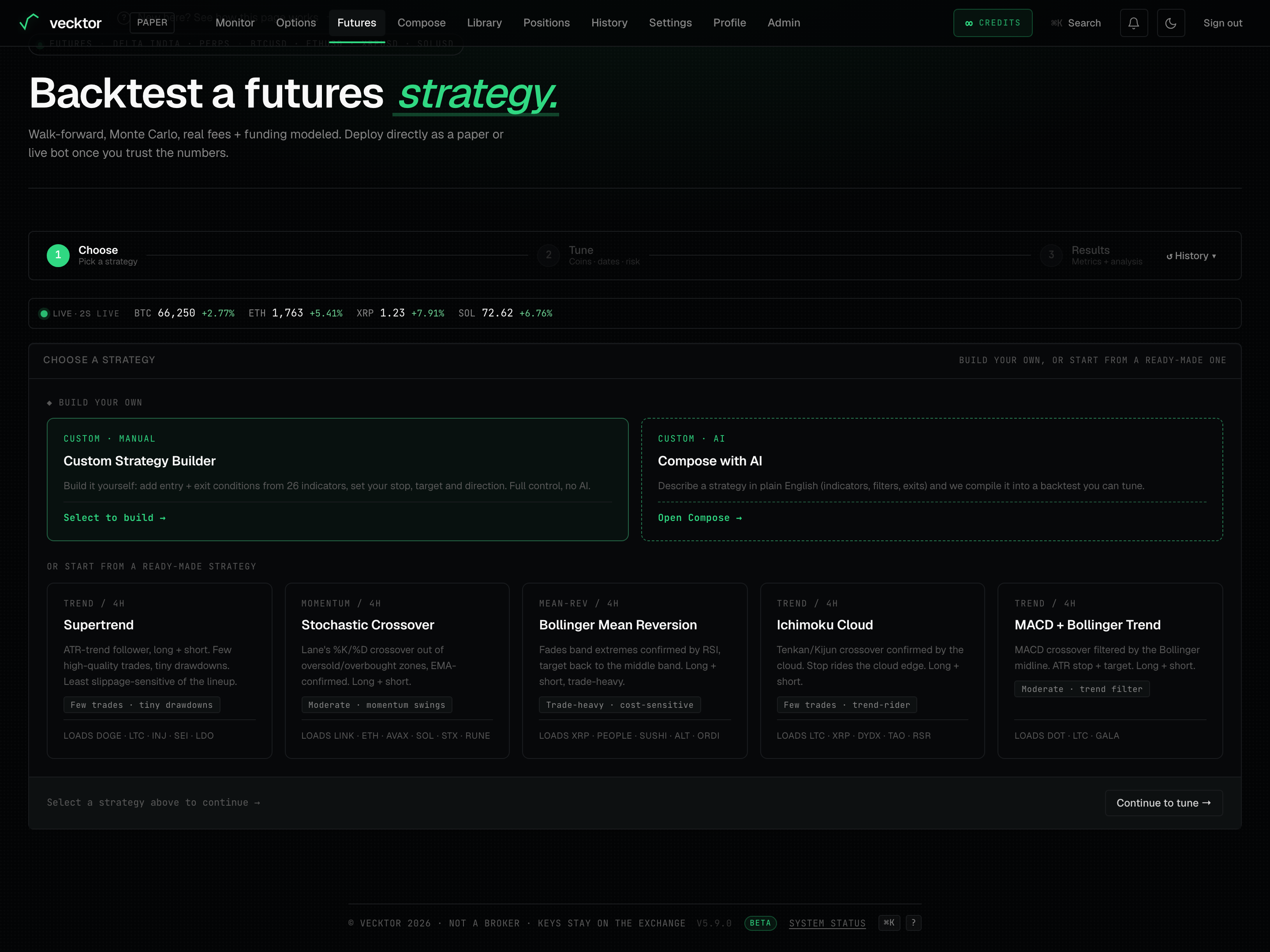Open the Admin tab
1270x952 pixels.
[x=784, y=23]
